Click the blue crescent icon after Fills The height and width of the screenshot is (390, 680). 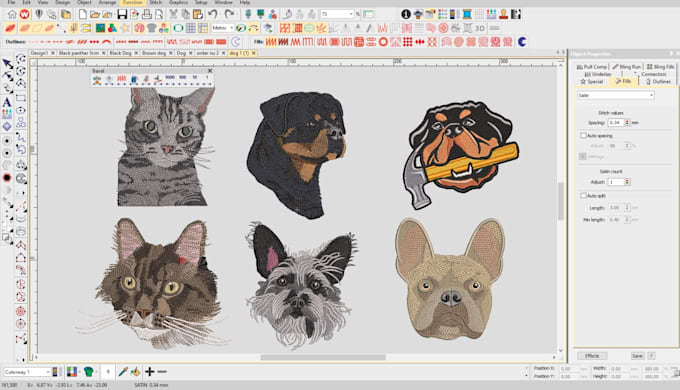[522, 42]
